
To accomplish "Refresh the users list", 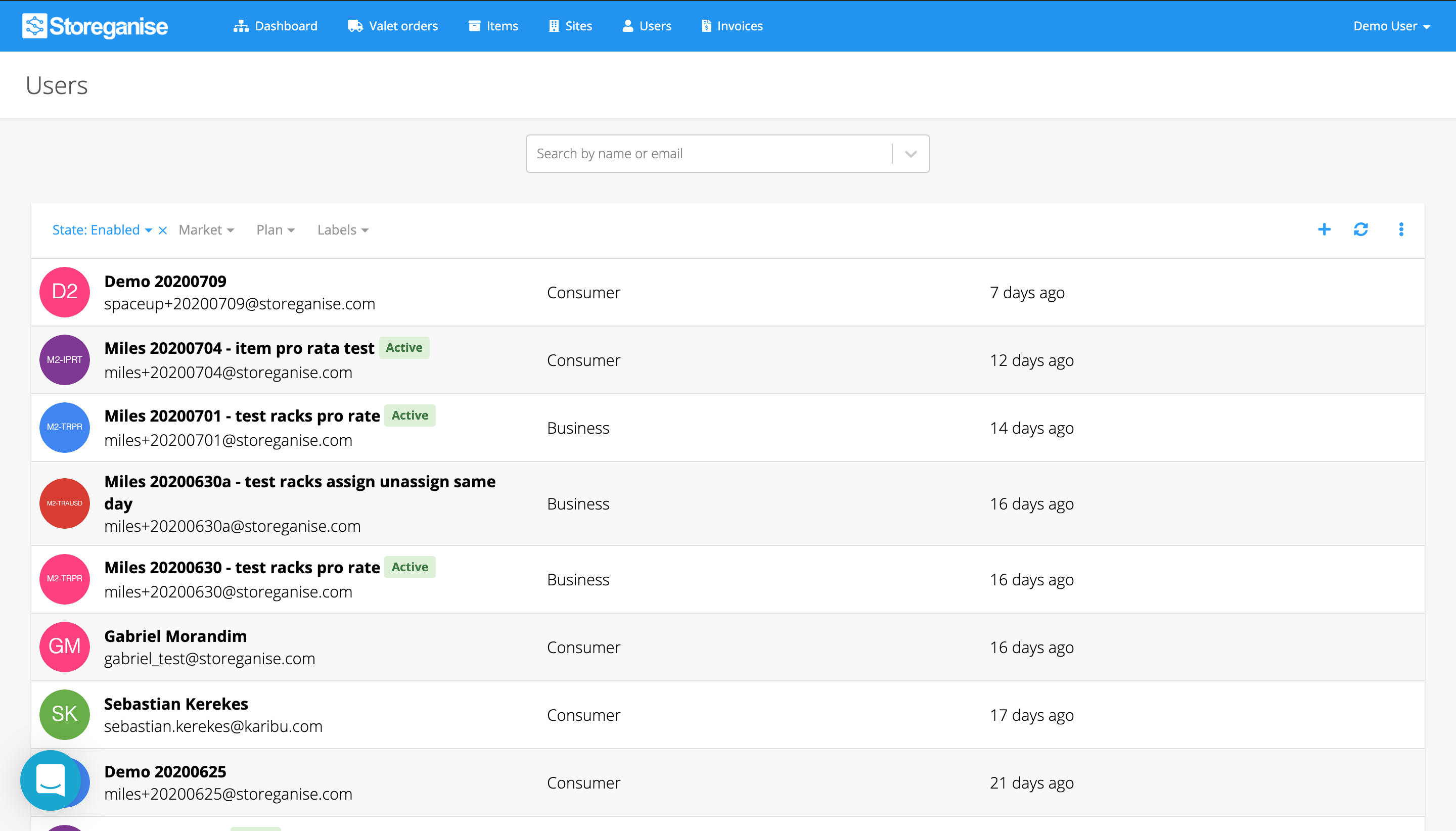I will point(1360,229).
